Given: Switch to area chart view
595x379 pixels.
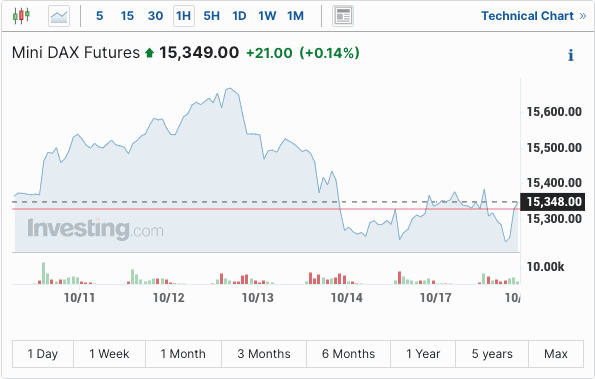Looking at the screenshot, I should (59, 16).
